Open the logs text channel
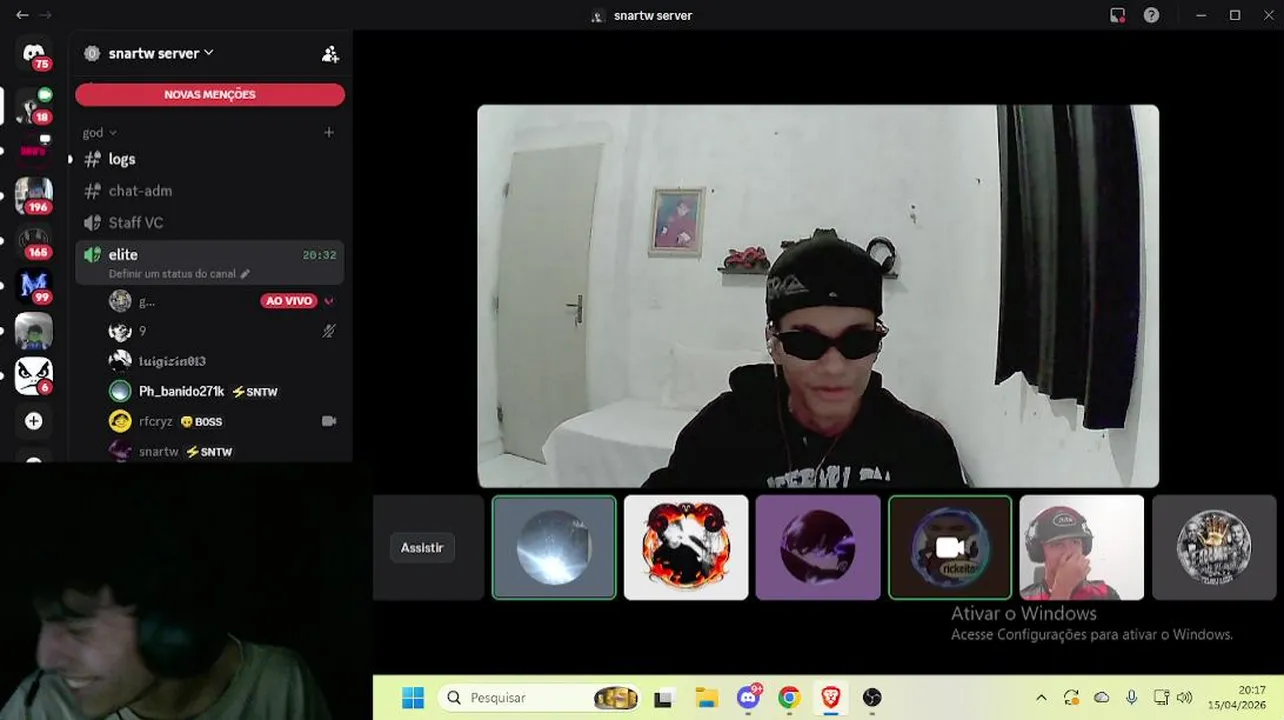This screenshot has width=1284, height=720. pyautogui.click(x=210, y=159)
